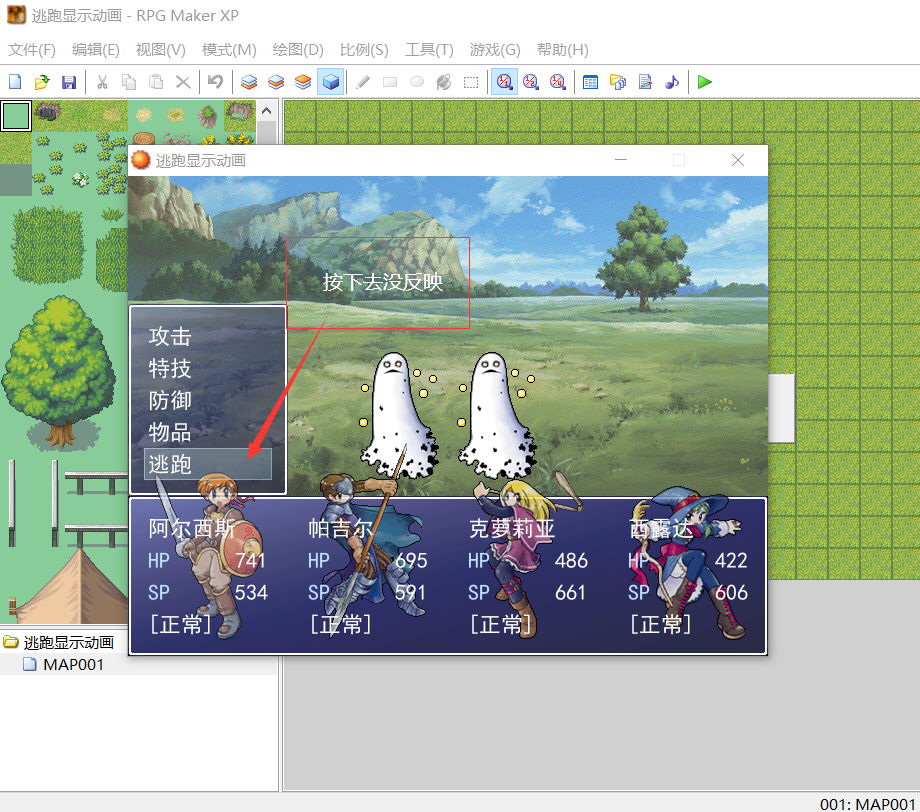
Task: Select MAP001 in the map tree
Action: pos(73,665)
